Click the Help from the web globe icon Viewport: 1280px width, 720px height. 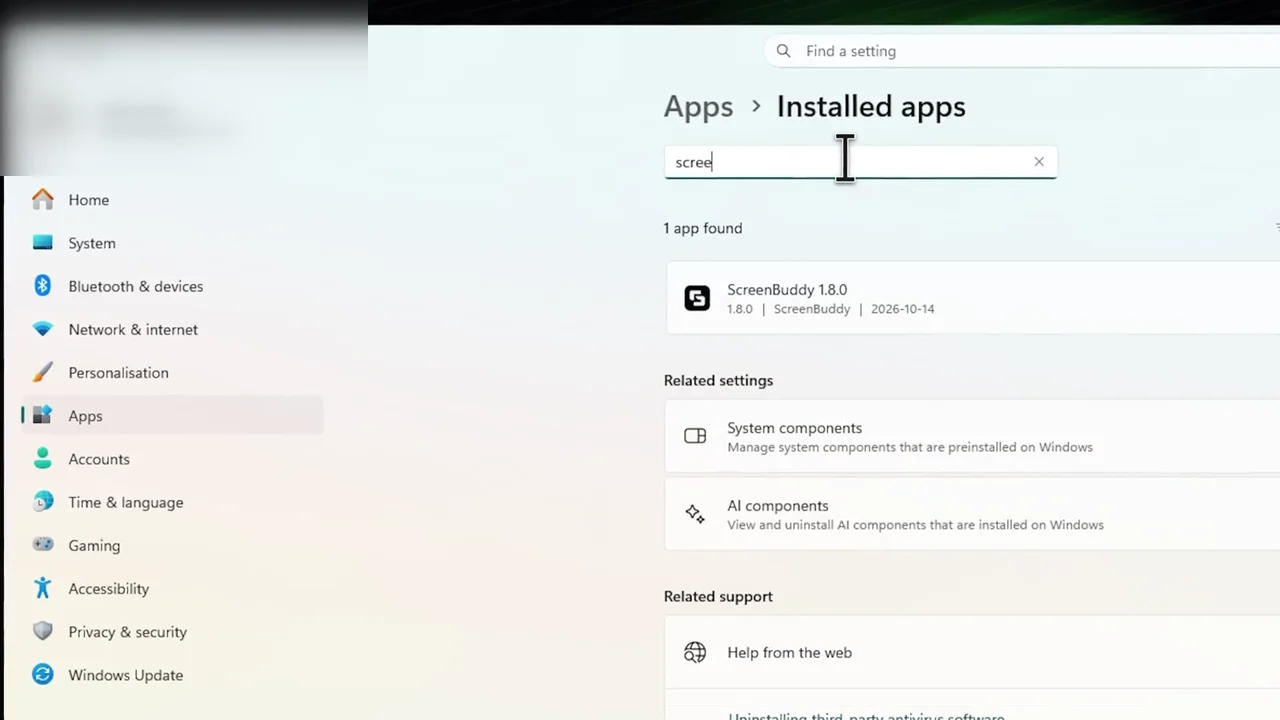click(695, 652)
